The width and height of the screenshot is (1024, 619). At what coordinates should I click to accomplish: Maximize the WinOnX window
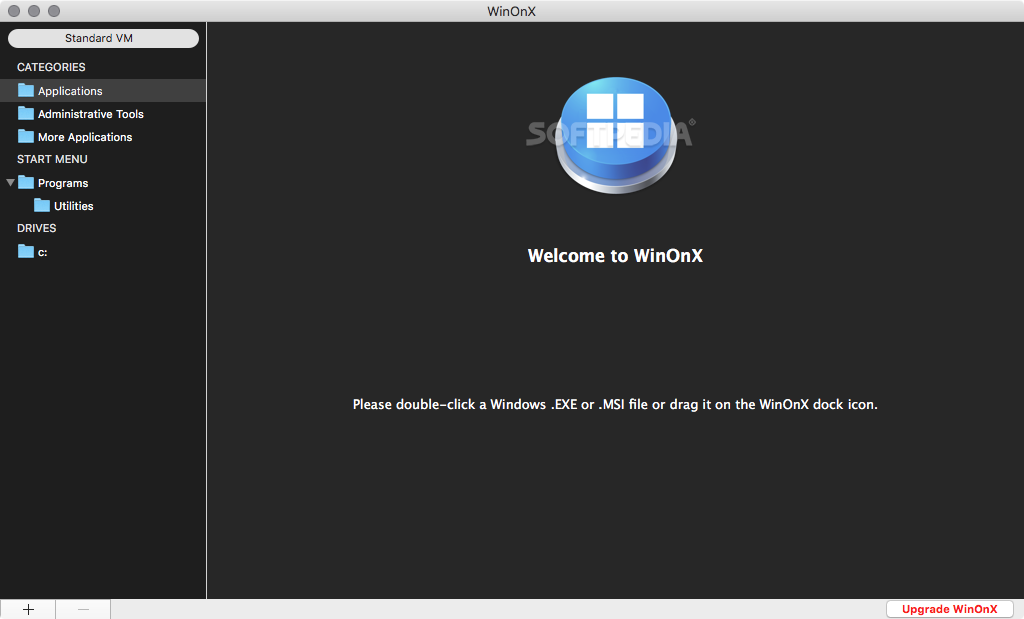click(54, 11)
